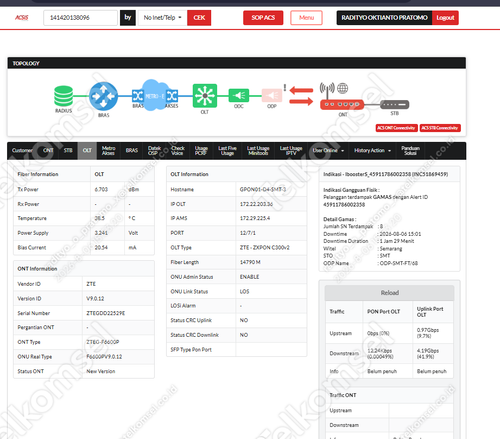
Task: Click the left switch icon labeled BRAS
Action: (x=138, y=96)
